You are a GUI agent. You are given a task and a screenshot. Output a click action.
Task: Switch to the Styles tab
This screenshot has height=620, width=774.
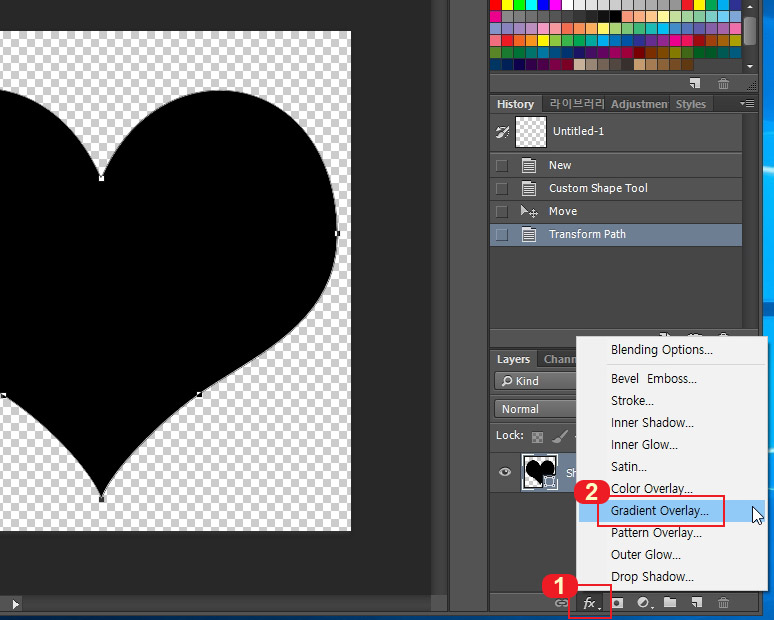click(691, 104)
